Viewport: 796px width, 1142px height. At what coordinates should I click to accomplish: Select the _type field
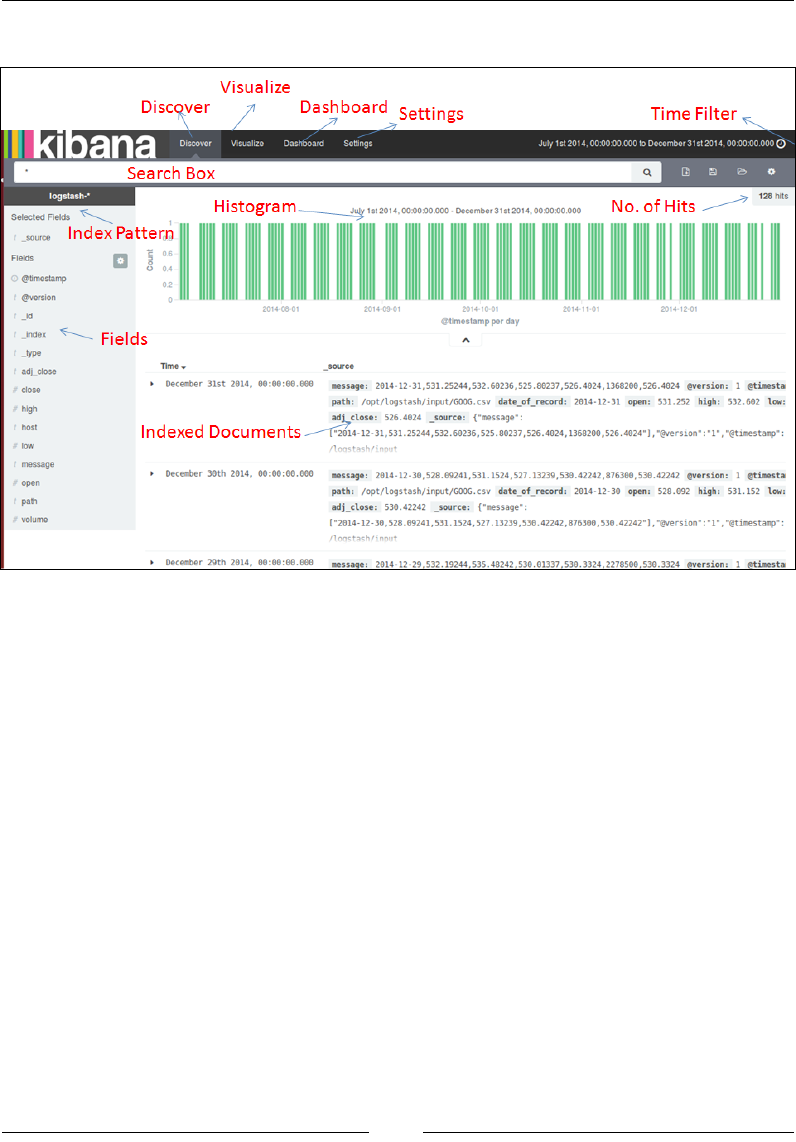click(31, 353)
